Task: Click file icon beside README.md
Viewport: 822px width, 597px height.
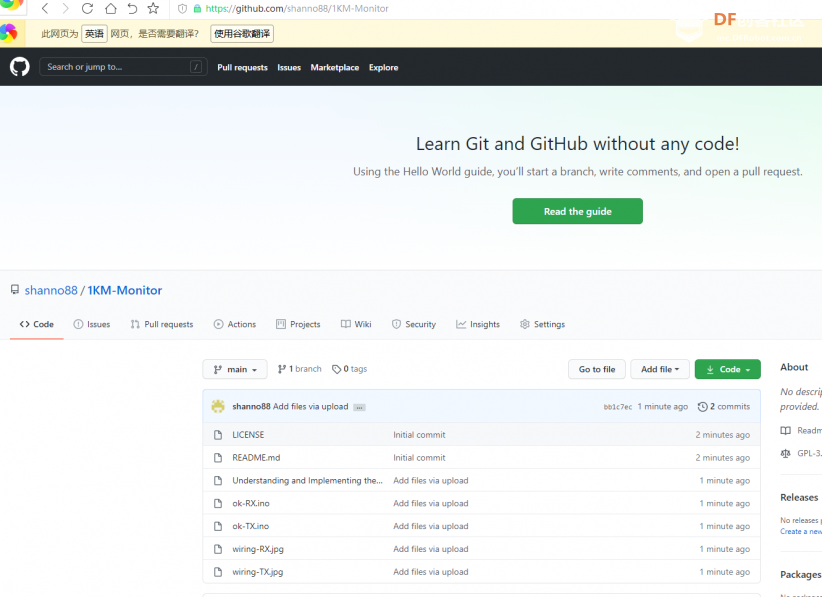Action: pyautogui.click(x=218, y=458)
